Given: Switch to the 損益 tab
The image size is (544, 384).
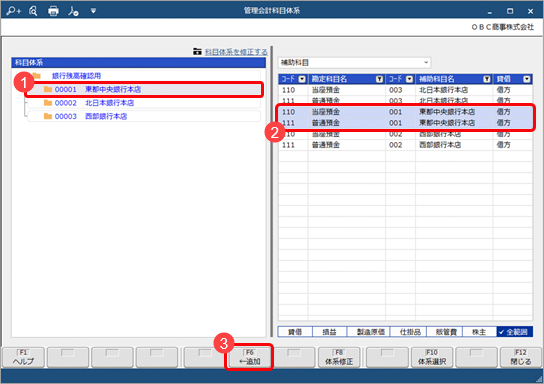Looking at the screenshot, I should 329,332.
